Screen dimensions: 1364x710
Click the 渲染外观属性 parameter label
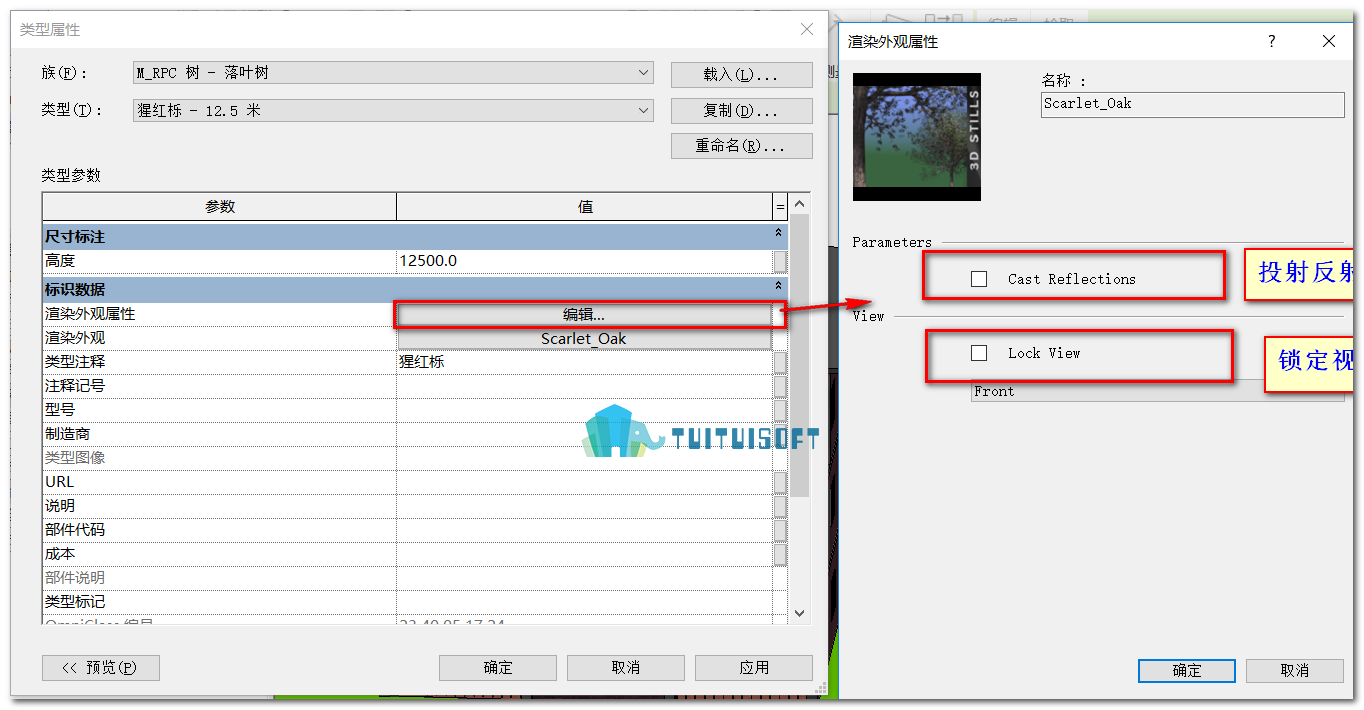90,314
